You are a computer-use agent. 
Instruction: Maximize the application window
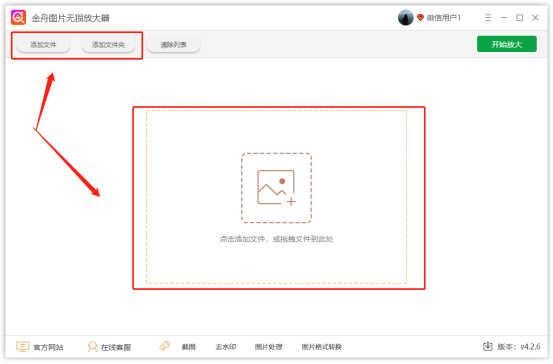pyautogui.click(x=519, y=18)
